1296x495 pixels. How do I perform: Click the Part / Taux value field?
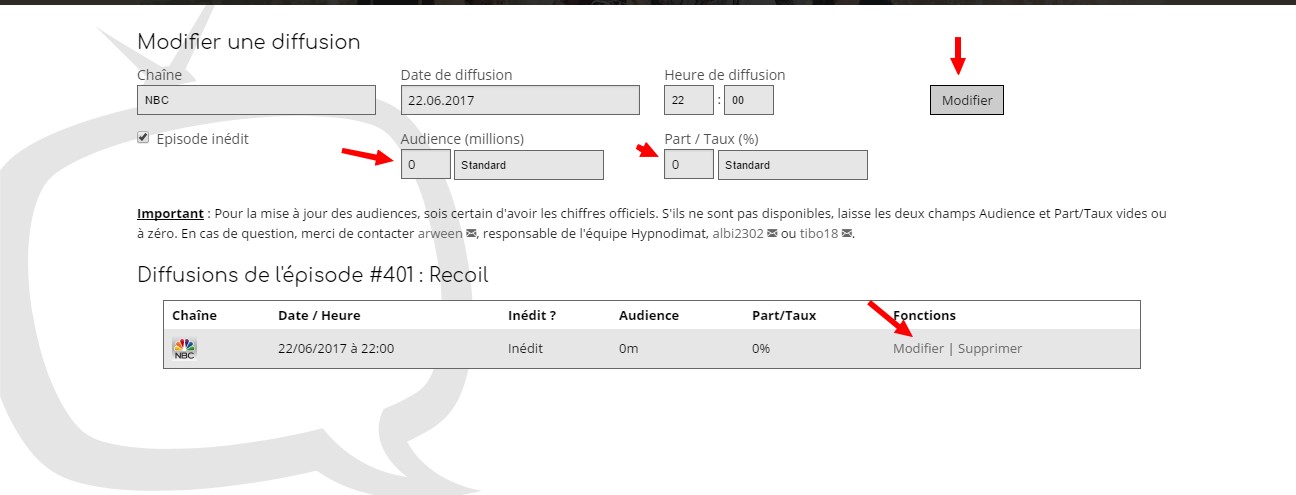[x=689, y=165]
